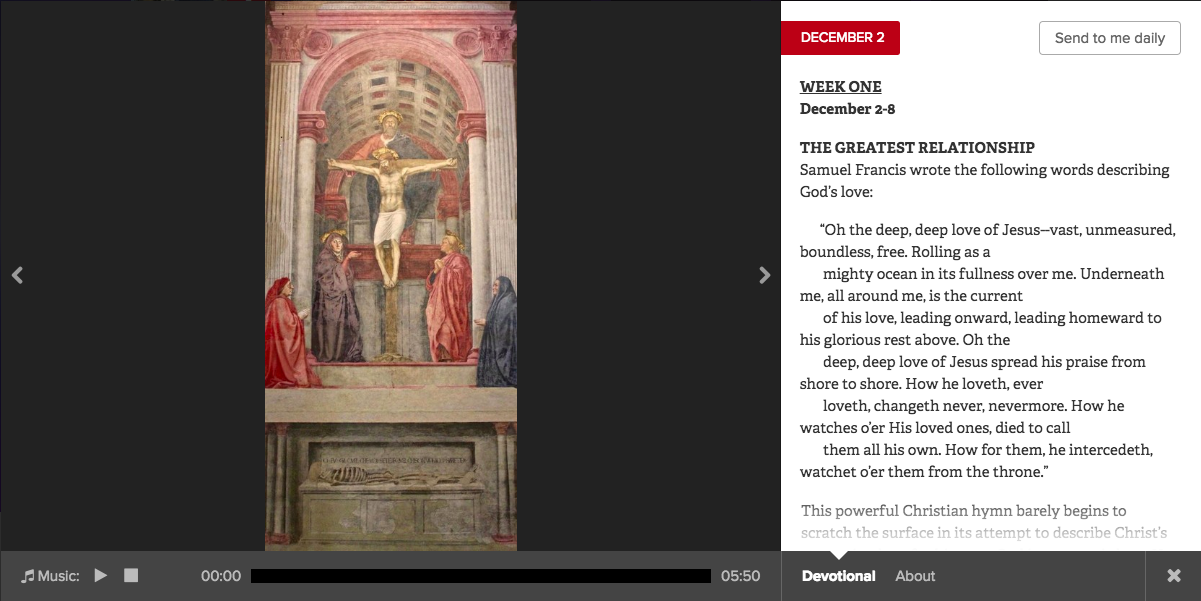The width and height of the screenshot is (1201, 601).
Task: Click THE GREATEST RELATIONSHIP title
Action: click(917, 147)
